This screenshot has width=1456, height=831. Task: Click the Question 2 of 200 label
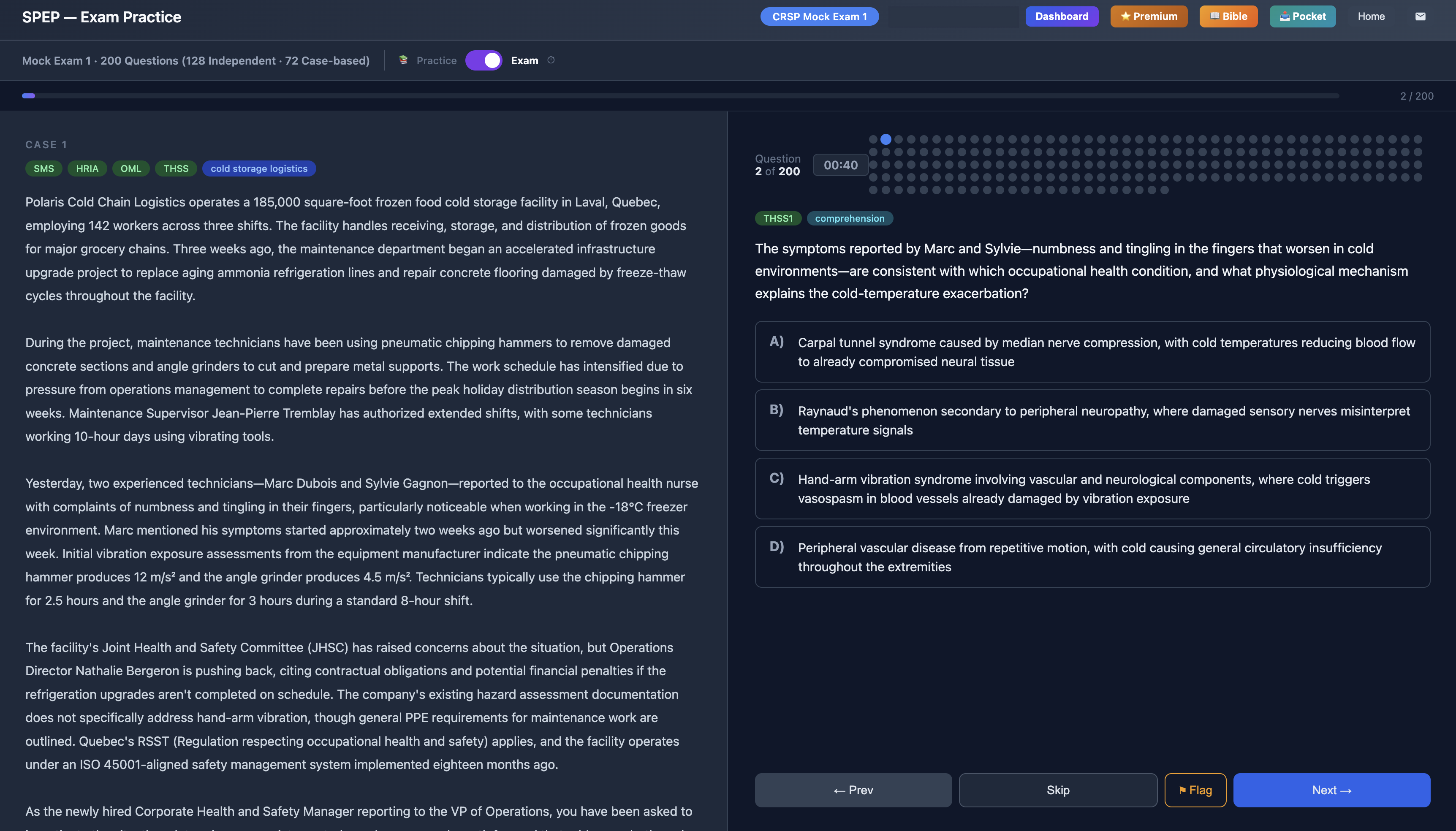coord(778,165)
